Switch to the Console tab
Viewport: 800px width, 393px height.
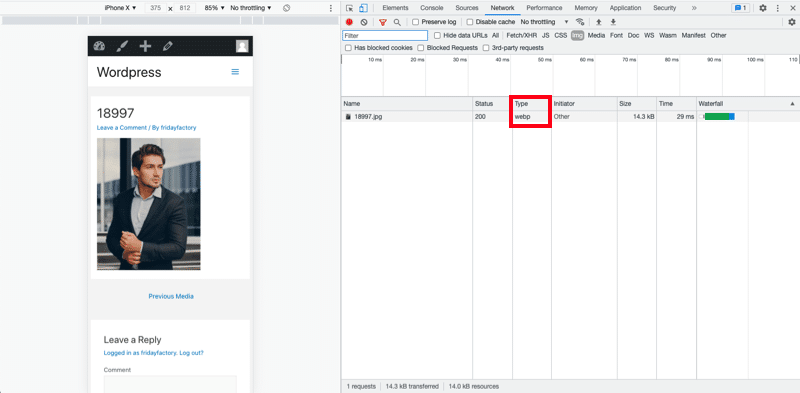(x=432, y=8)
